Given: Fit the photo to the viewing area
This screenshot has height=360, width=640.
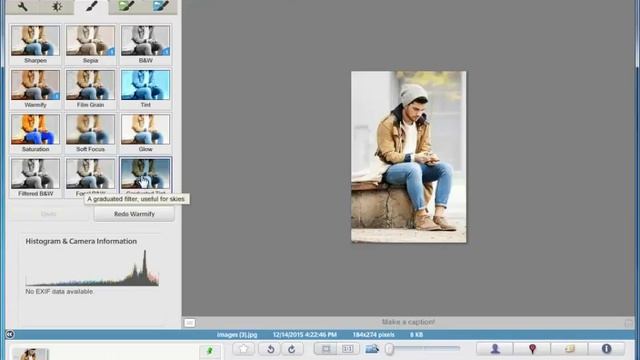Looking at the screenshot, I should pyautogui.click(x=326, y=349).
